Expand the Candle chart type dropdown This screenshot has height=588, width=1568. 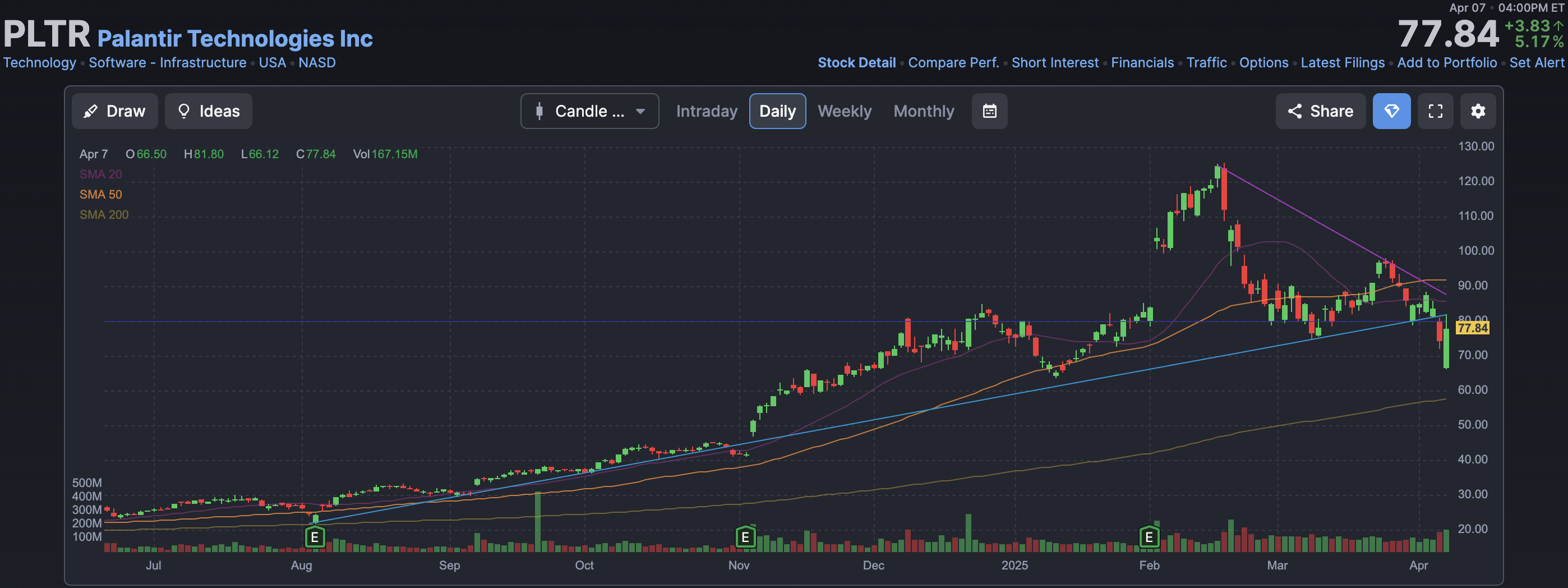click(x=589, y=111)
